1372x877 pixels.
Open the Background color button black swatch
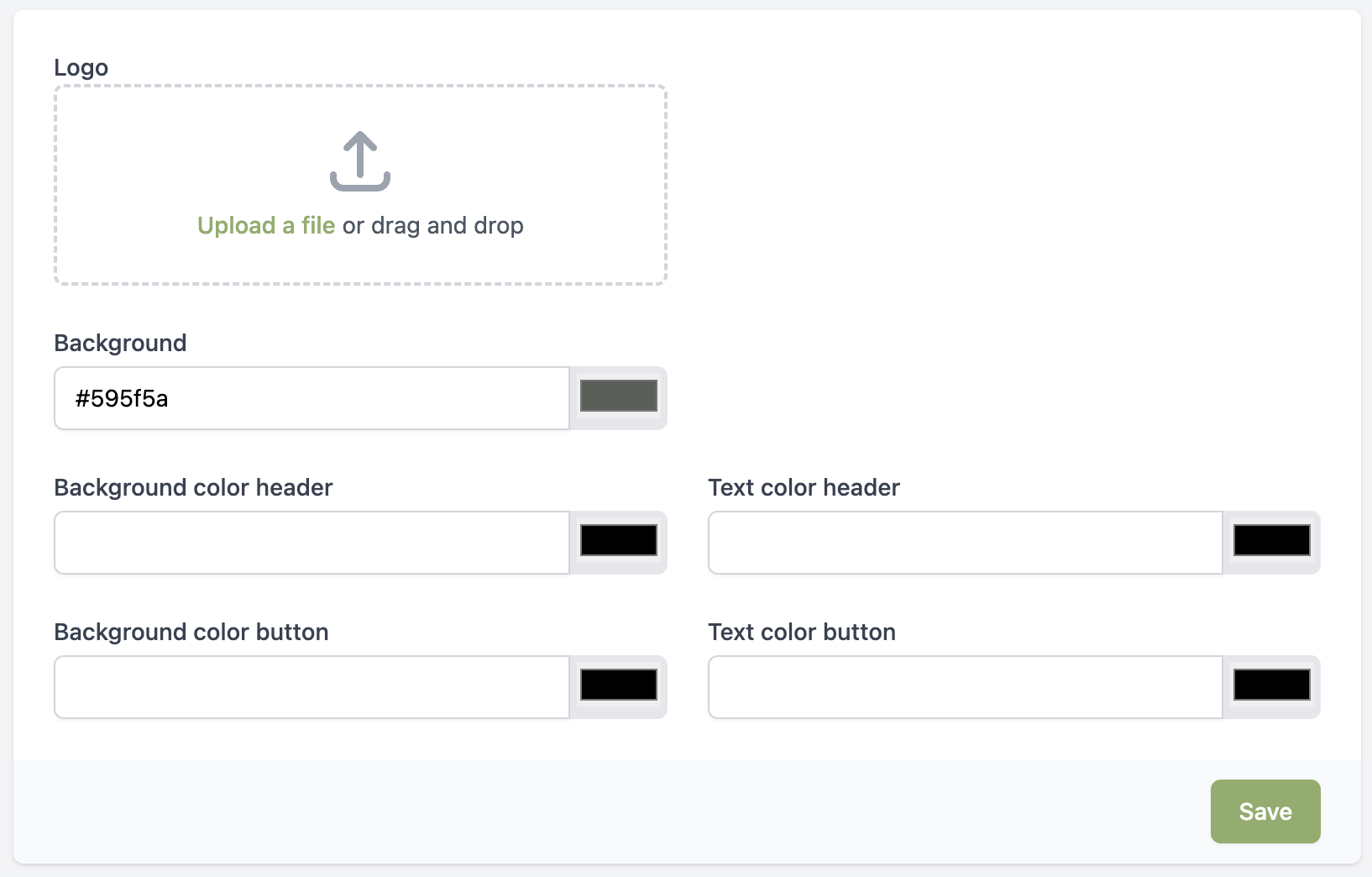[619, 685]
